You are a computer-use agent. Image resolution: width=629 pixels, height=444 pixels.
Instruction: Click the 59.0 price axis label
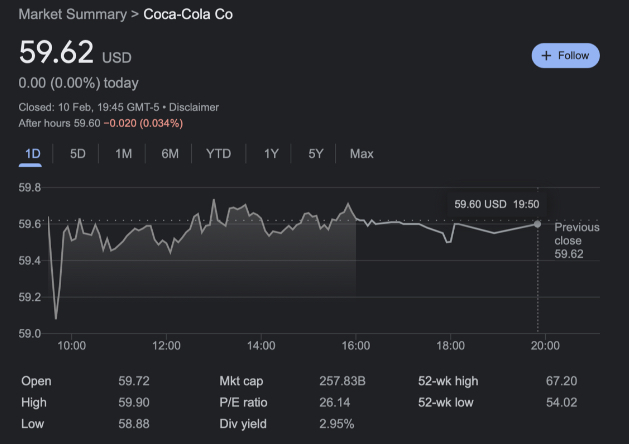point(30,333)
